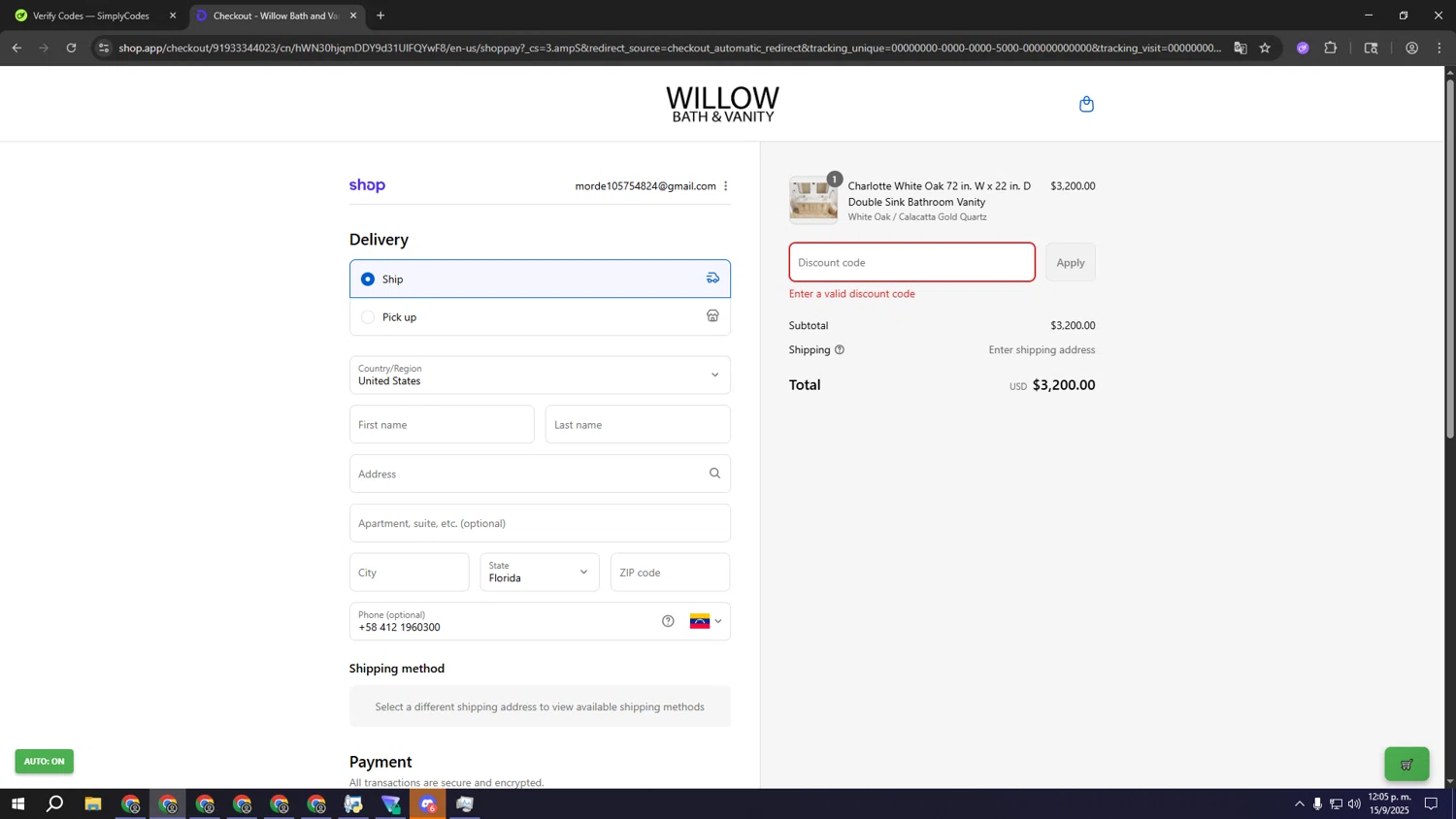Screen dimensions: 1456x819
Task: Select the Pick up delivery option
Action: point(540,316)
